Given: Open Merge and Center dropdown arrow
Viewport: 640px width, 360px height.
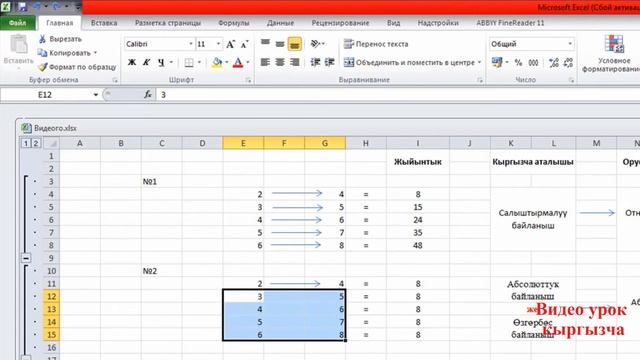Looking at the screenshot, I should coord(480,62).
